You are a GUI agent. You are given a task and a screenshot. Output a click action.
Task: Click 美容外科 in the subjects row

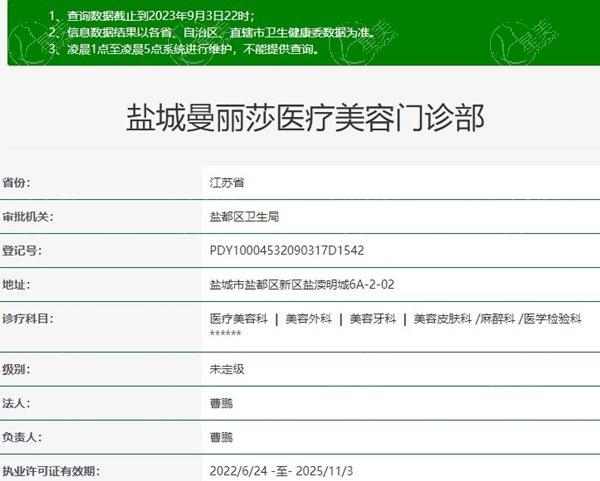point(308,318)
